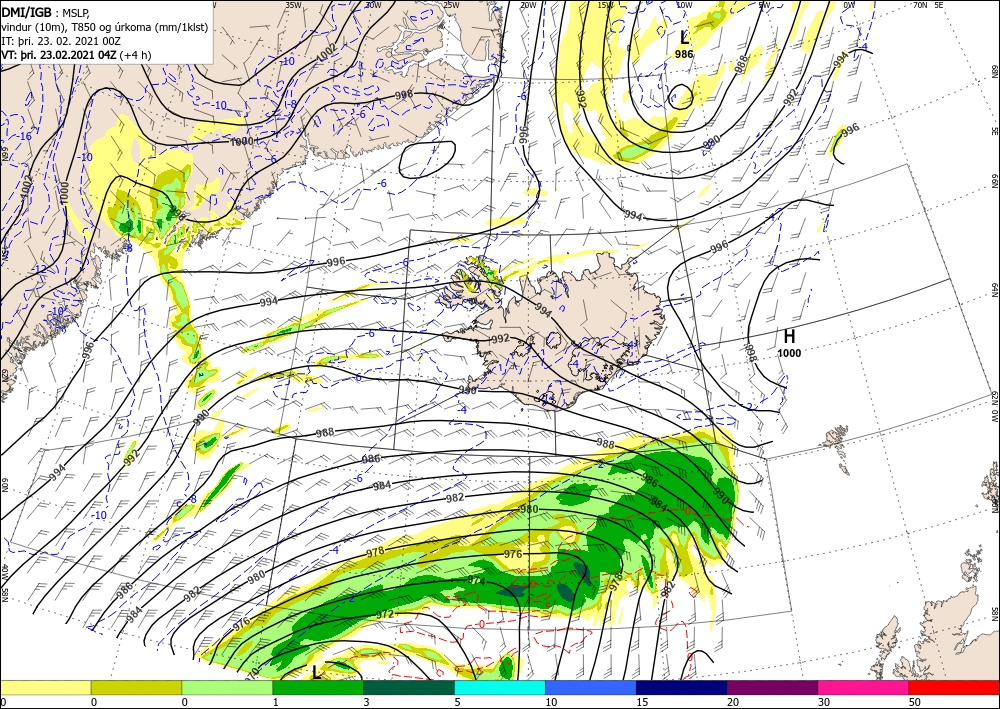Click the legend value '10'
The width and height of the screenshot is (1000, 709).
tap(550, 702)
